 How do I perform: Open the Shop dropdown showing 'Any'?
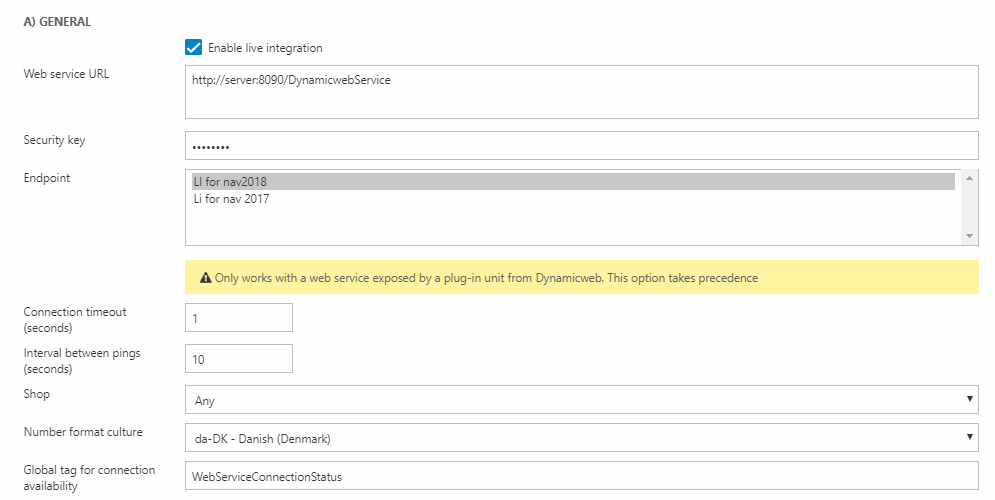click(x=581, y=400)
